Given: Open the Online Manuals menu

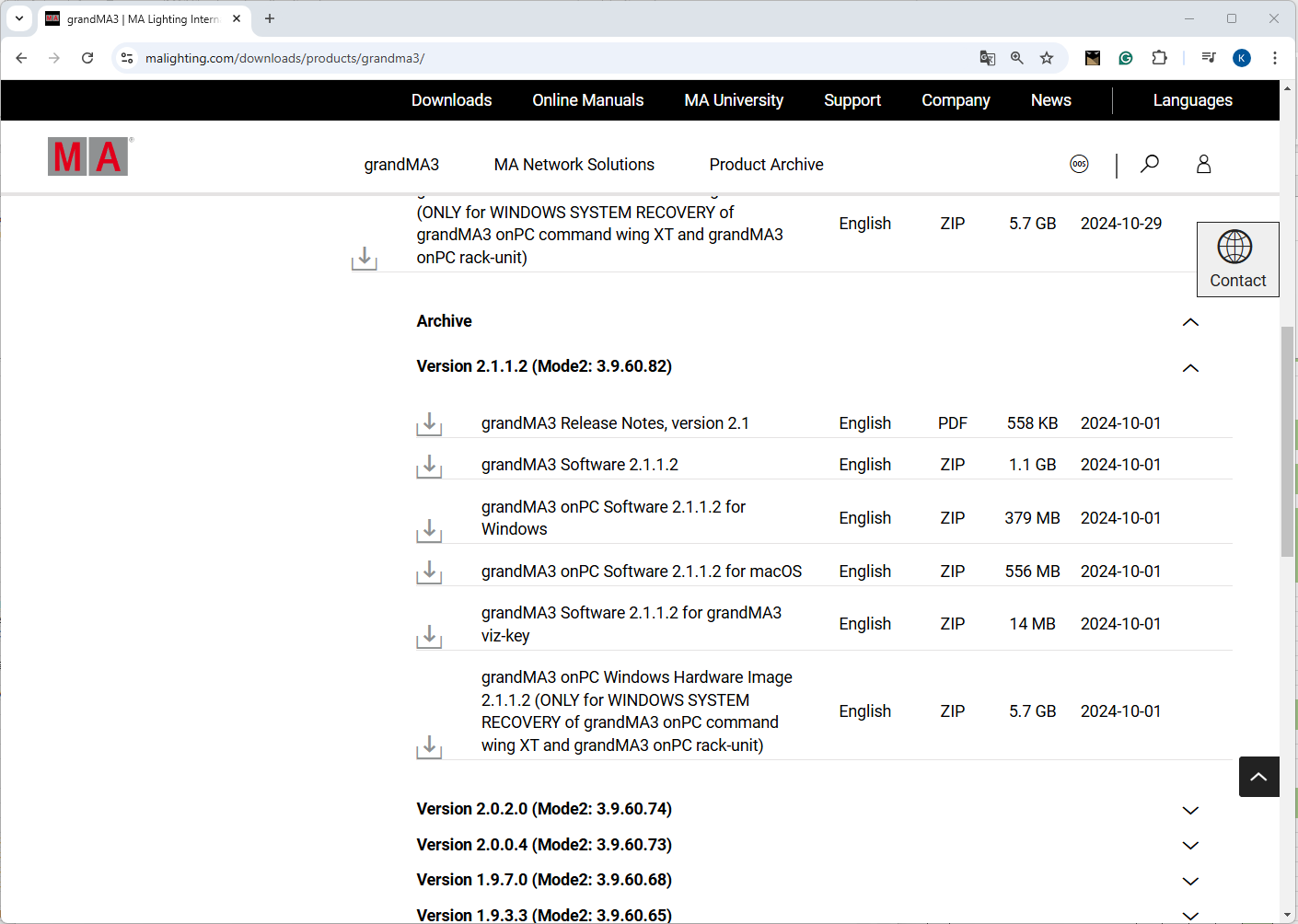Looking at the screenshot, I should pos(587,100).
